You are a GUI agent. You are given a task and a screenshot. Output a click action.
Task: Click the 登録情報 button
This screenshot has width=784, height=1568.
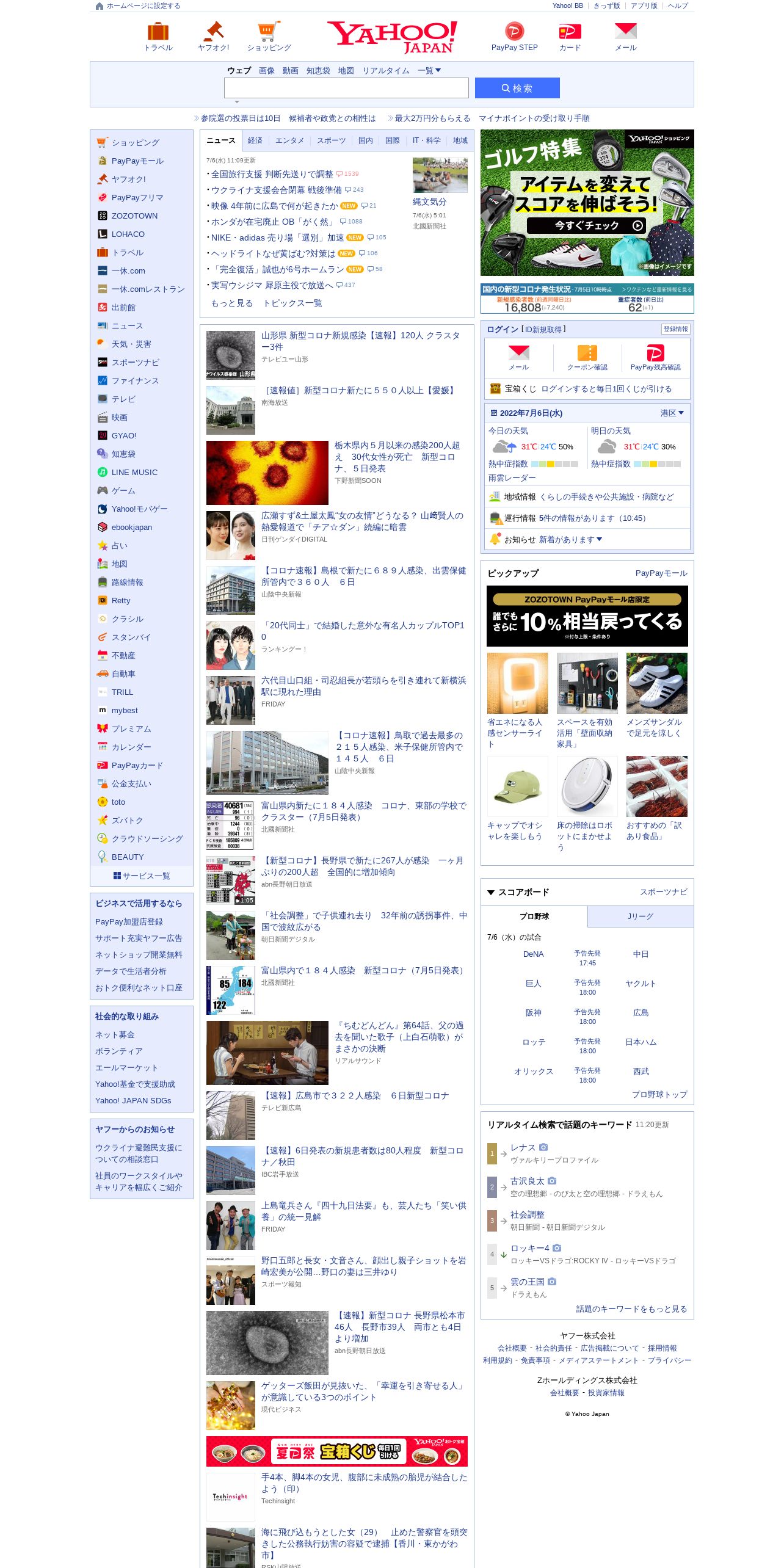(x=676, y=329)
